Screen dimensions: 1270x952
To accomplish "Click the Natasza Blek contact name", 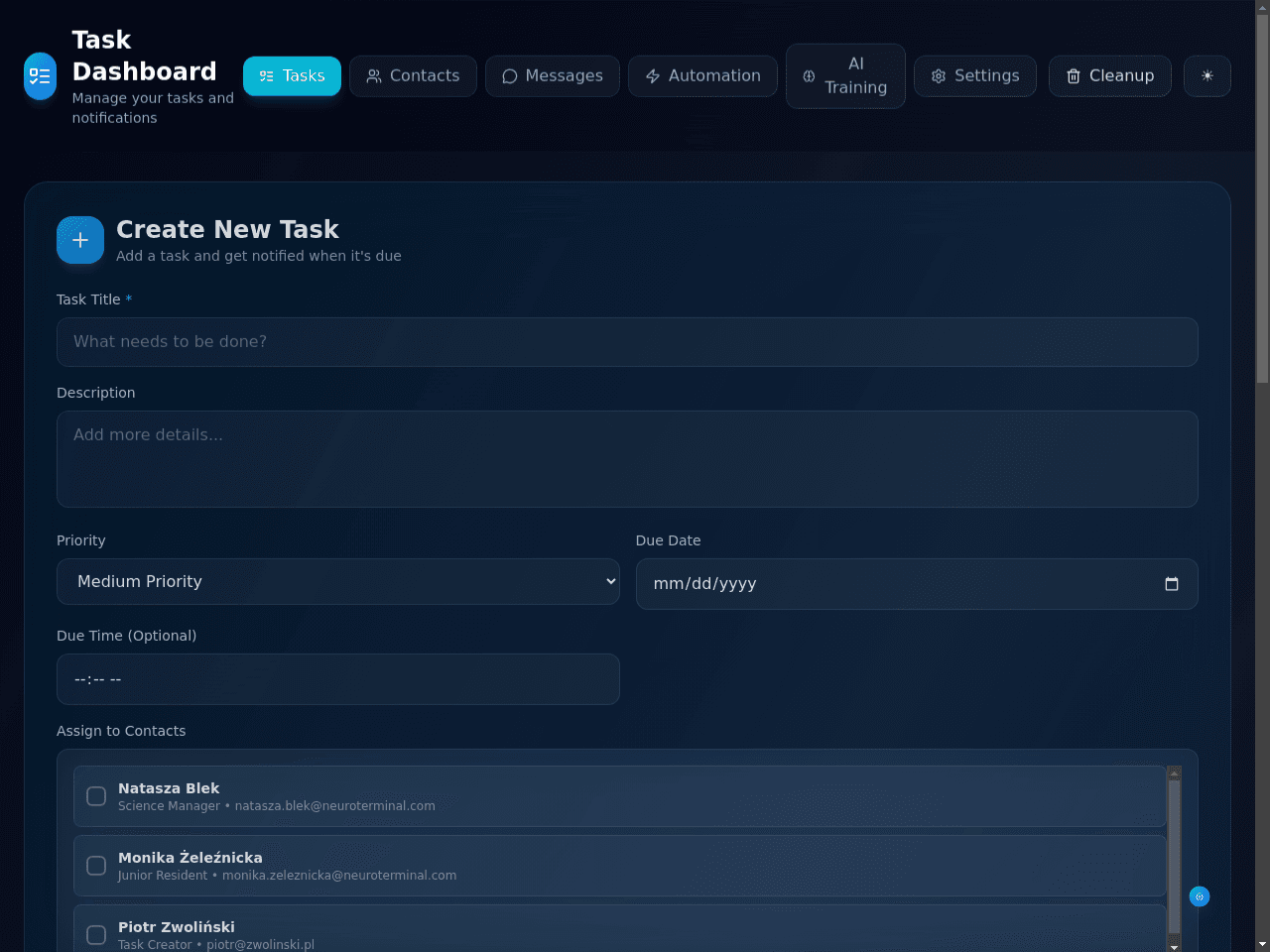I will click(169, 788).
